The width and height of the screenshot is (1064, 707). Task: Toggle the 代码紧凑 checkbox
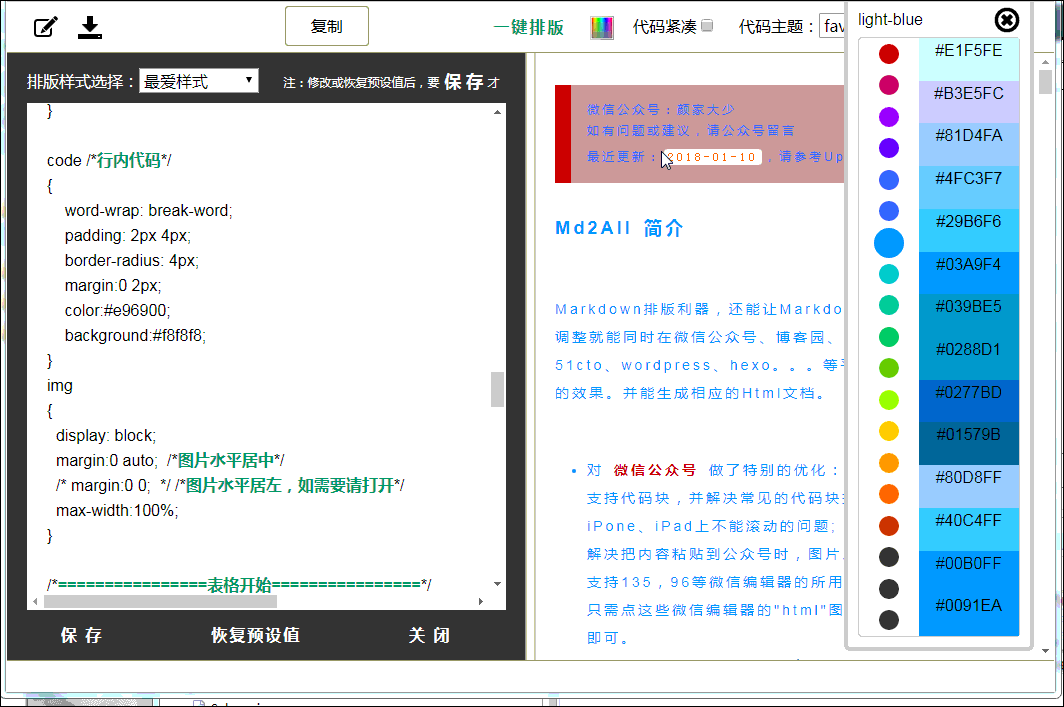707,26
